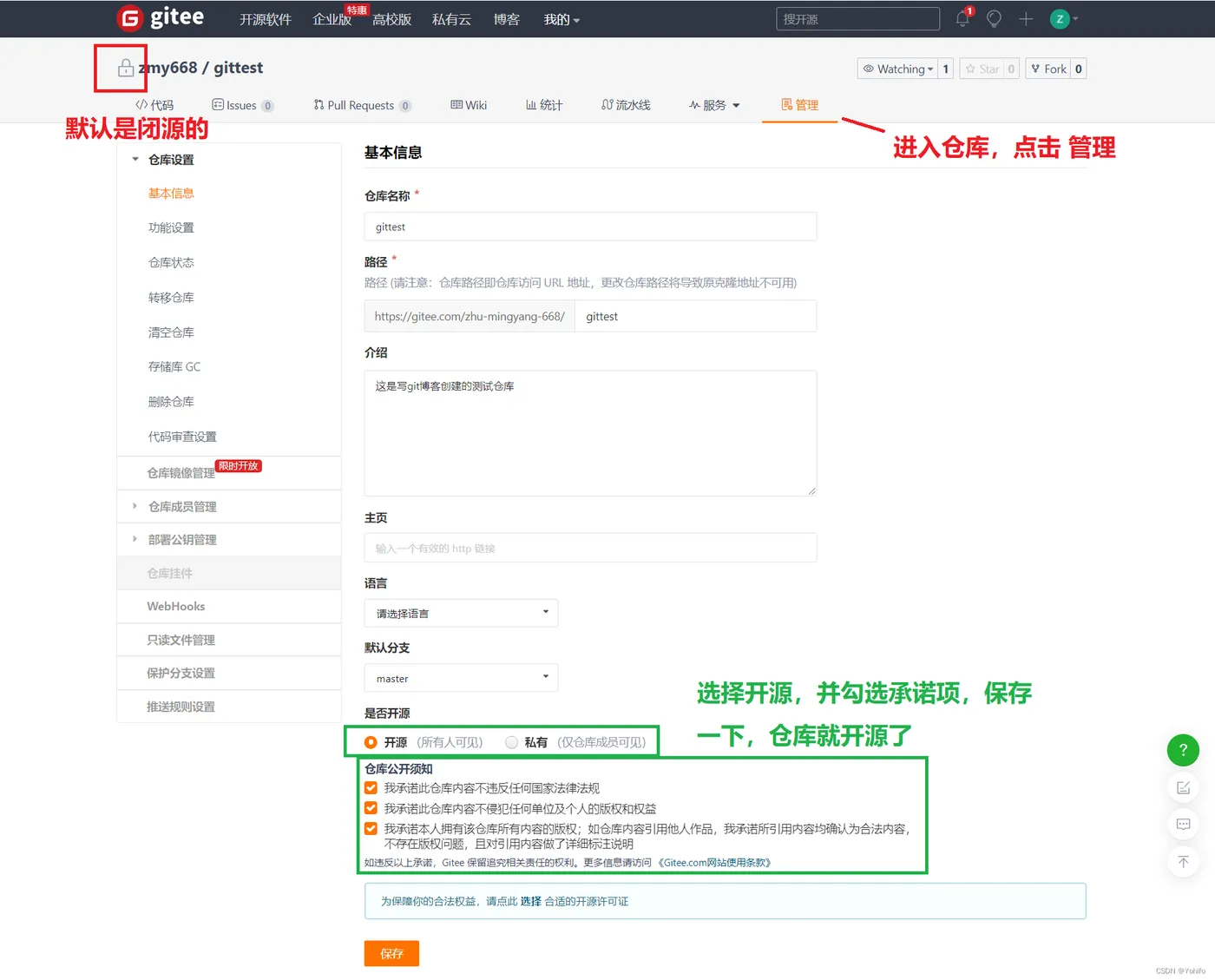Expand the 部署公钥管理 section

pyautogui.click(x=135, y=539)
